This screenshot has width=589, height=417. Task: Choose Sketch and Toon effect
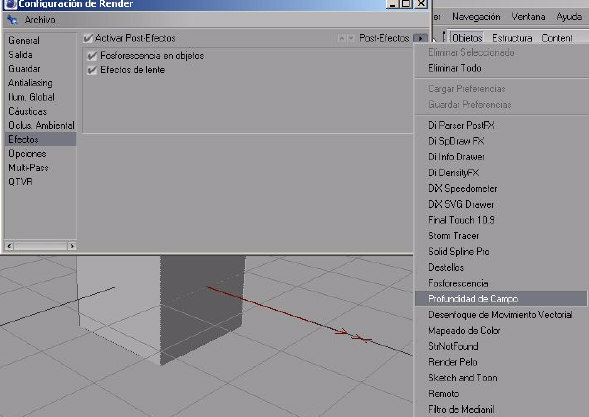pyautogui.click(x=463, y=378)
